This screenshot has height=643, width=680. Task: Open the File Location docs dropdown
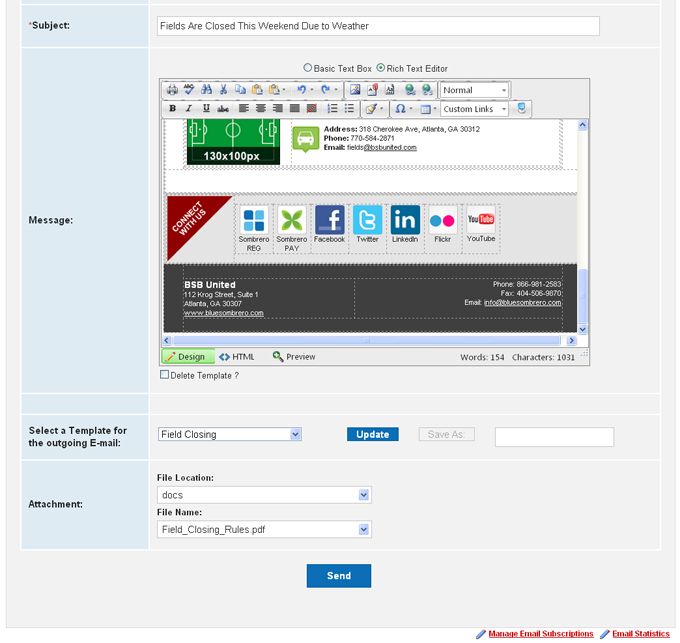click(264, 495)
